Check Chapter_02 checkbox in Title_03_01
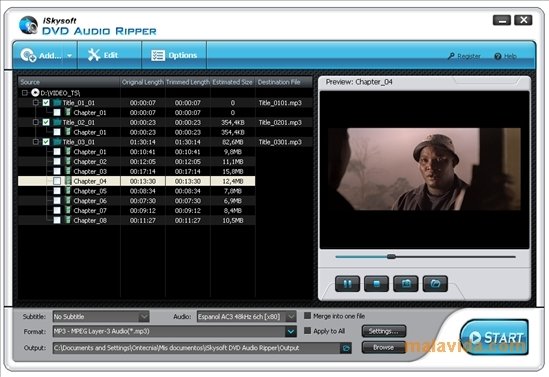Image resolution: width=549 pixels, height=377 pixels. pos(57,161)
